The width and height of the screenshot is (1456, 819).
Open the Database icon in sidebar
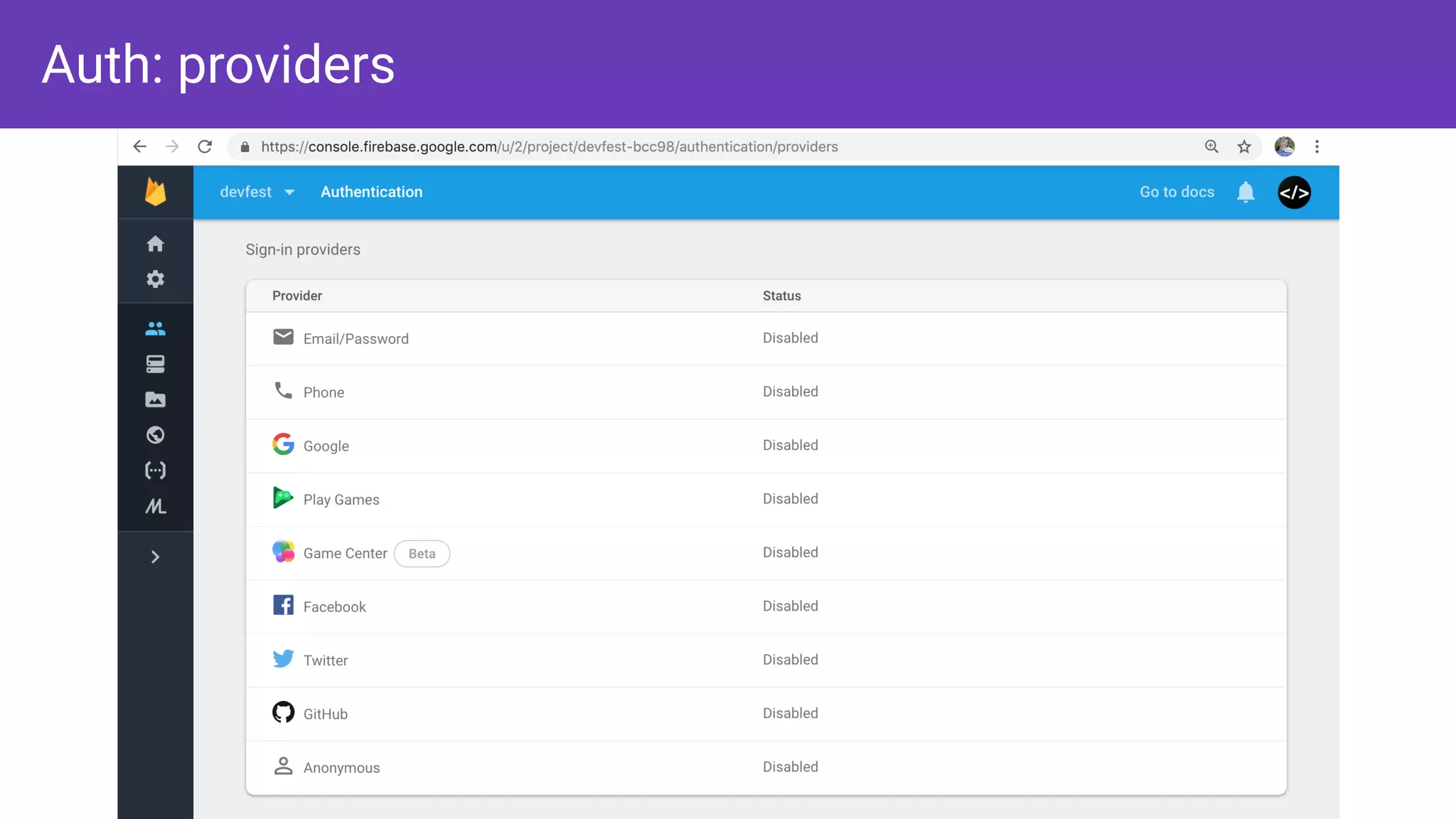coord(155,364)
